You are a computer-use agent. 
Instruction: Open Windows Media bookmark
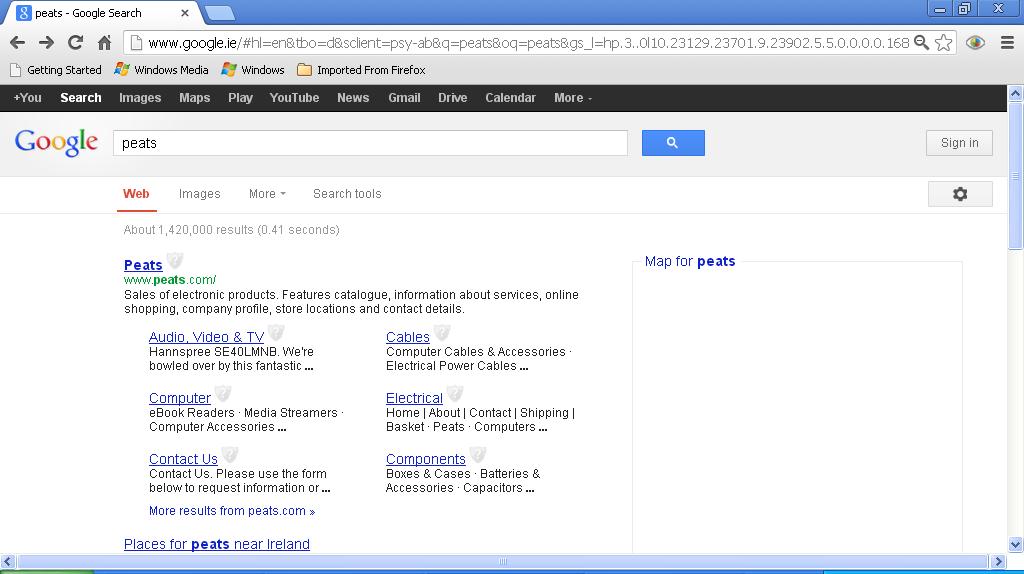tap(161, 70)
